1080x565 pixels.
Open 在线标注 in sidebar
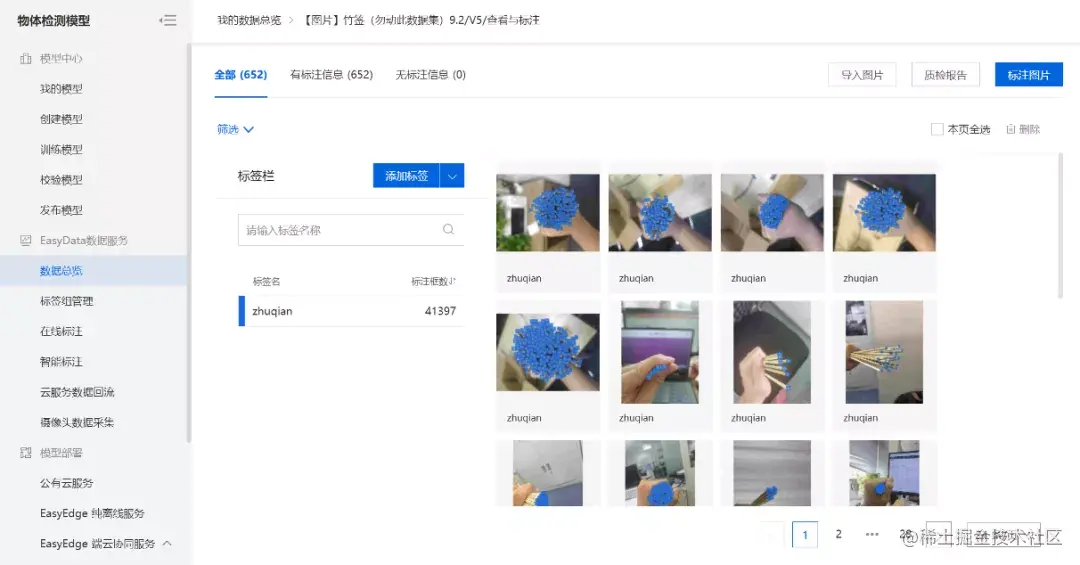point(61,331)
